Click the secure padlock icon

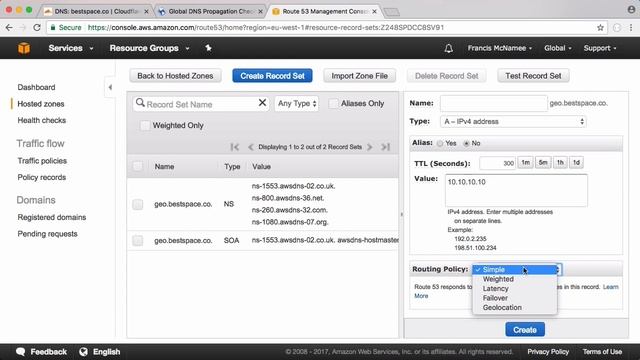[x=53, y=28]
